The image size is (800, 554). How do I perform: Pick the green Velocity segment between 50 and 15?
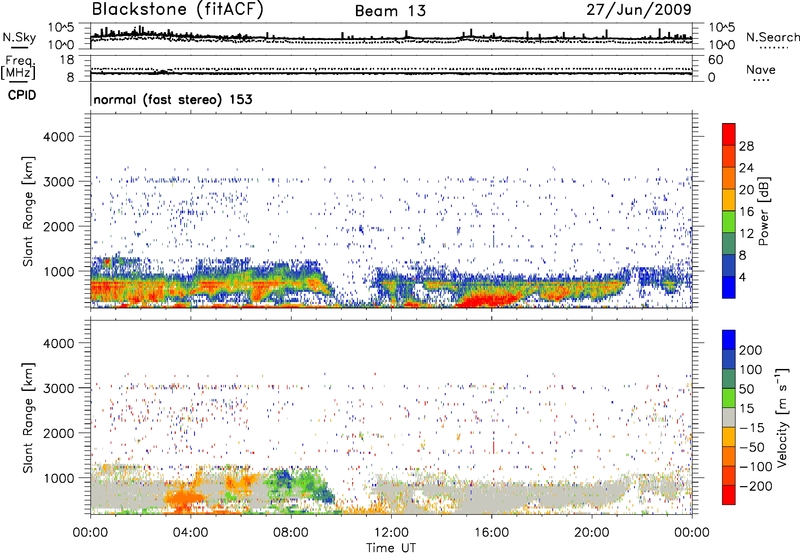click(x=729, y=398)
